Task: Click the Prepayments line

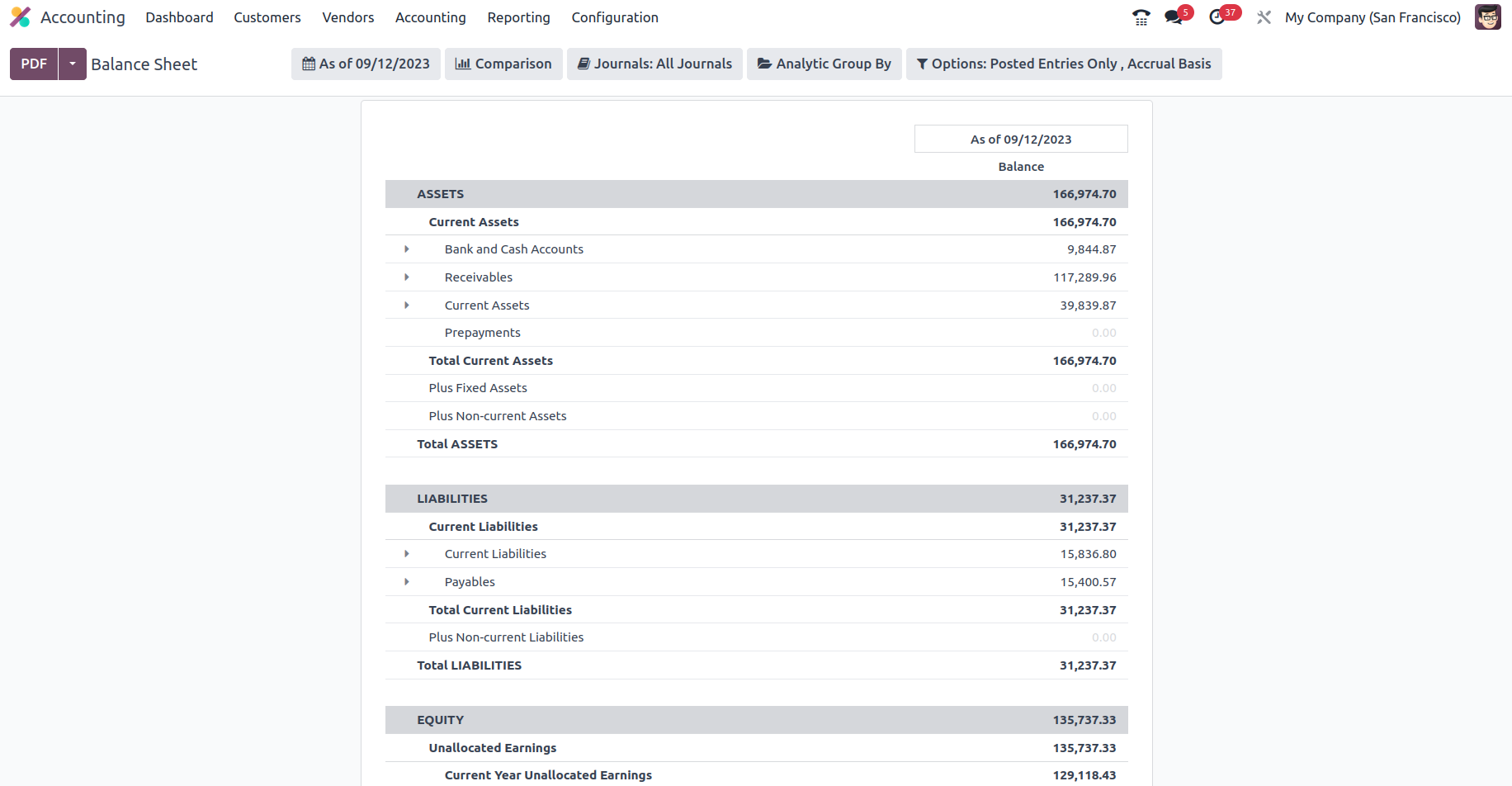Action: [757, 333]
